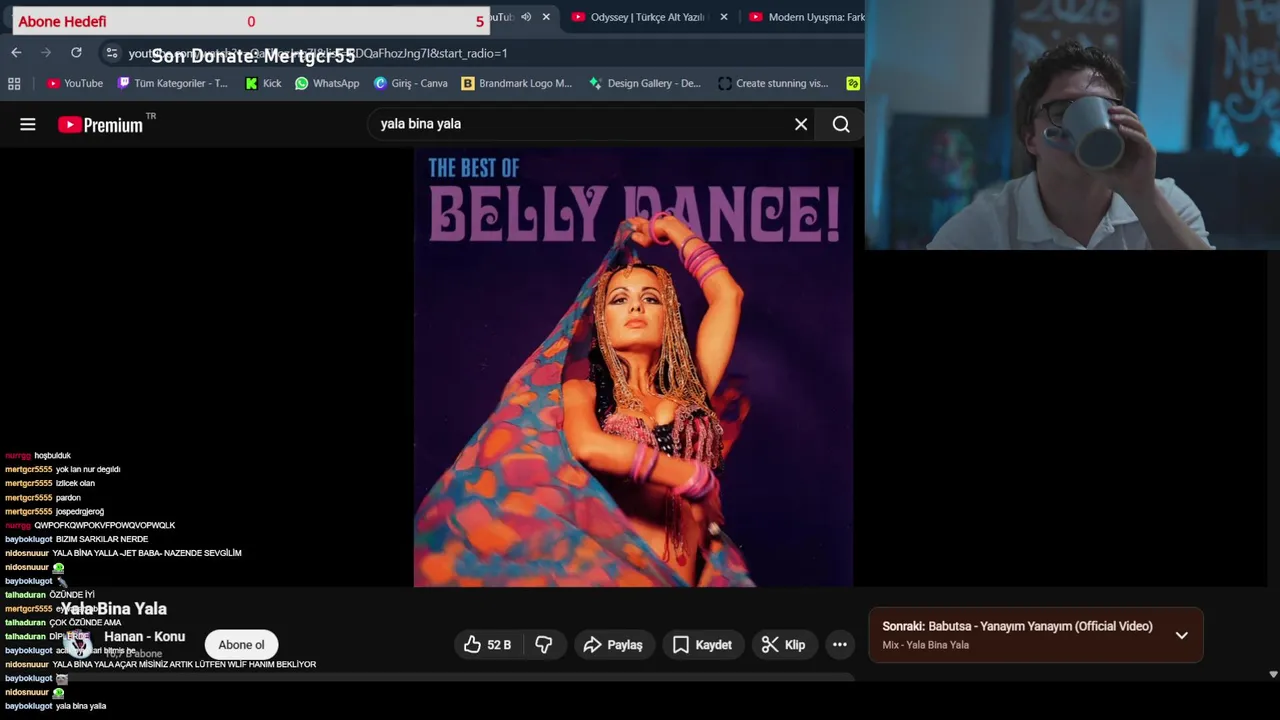Click the 52 B like count
This screenshot has width=1280, height=720.
(x=499, y=645)
